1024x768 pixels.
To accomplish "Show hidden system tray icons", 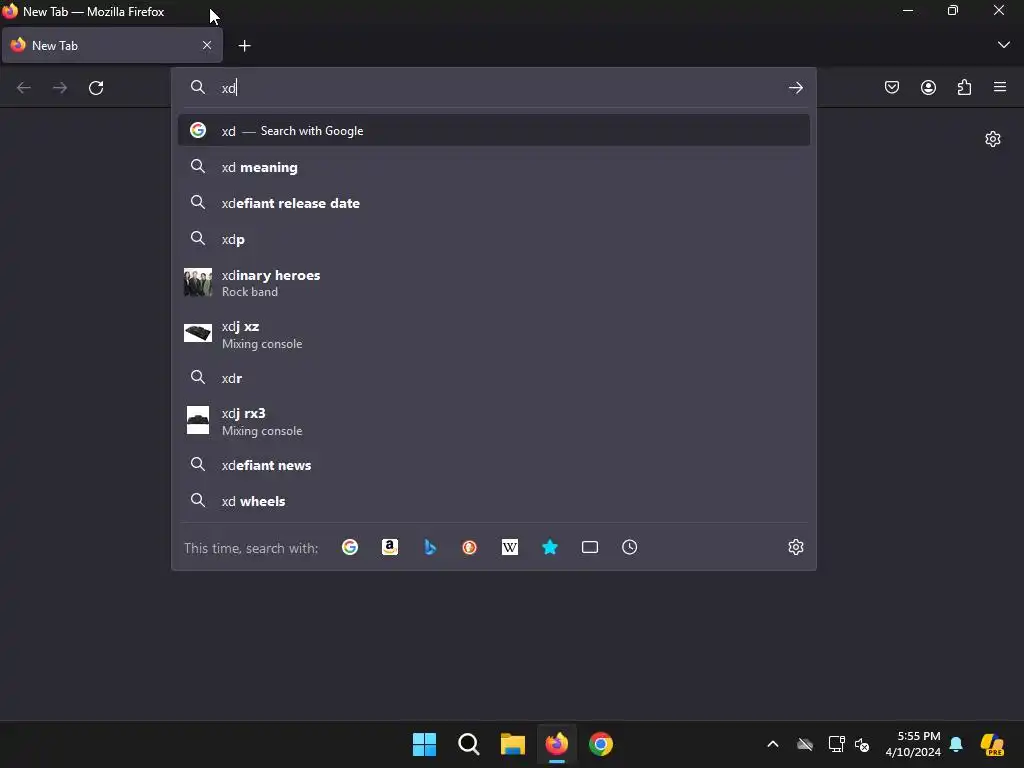I will (773, 744).
